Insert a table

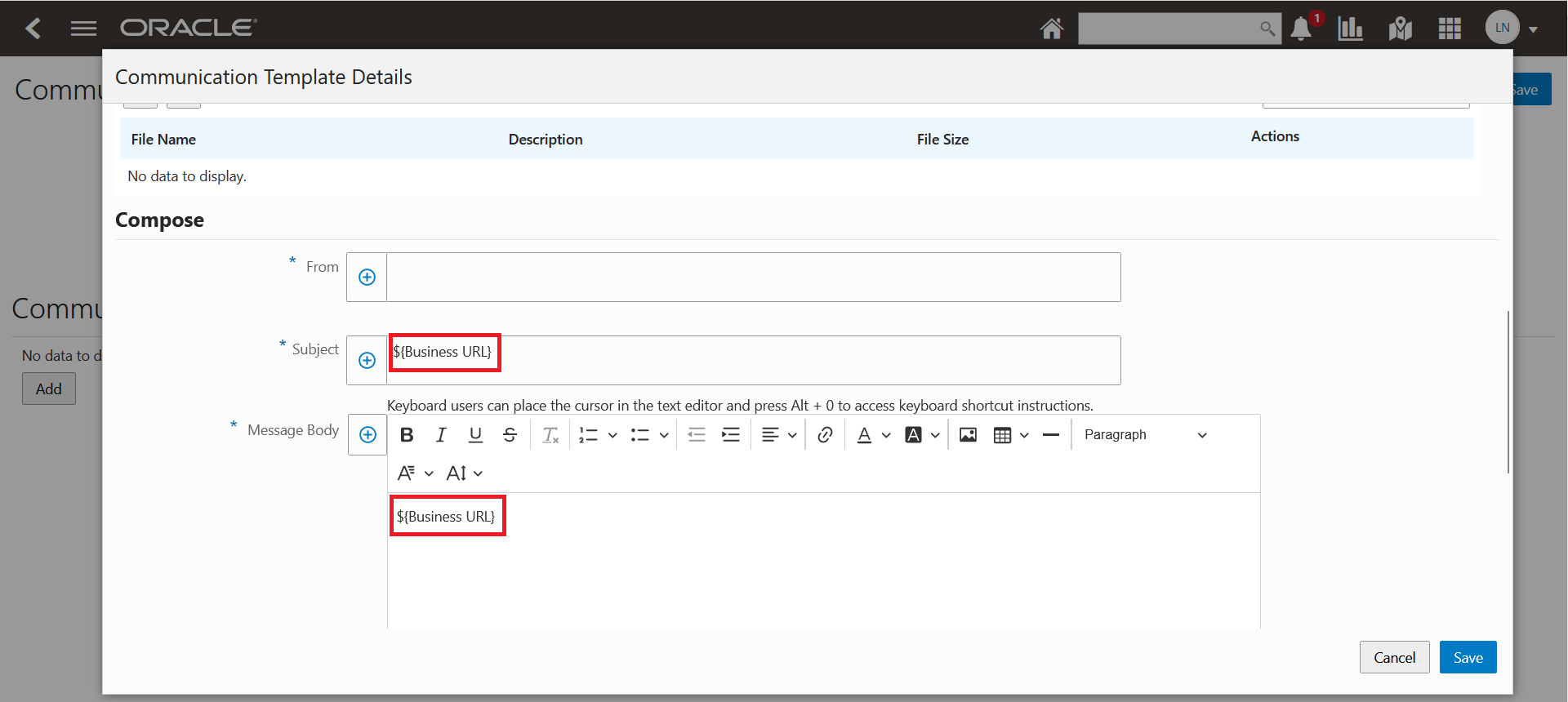(1002, 435)
